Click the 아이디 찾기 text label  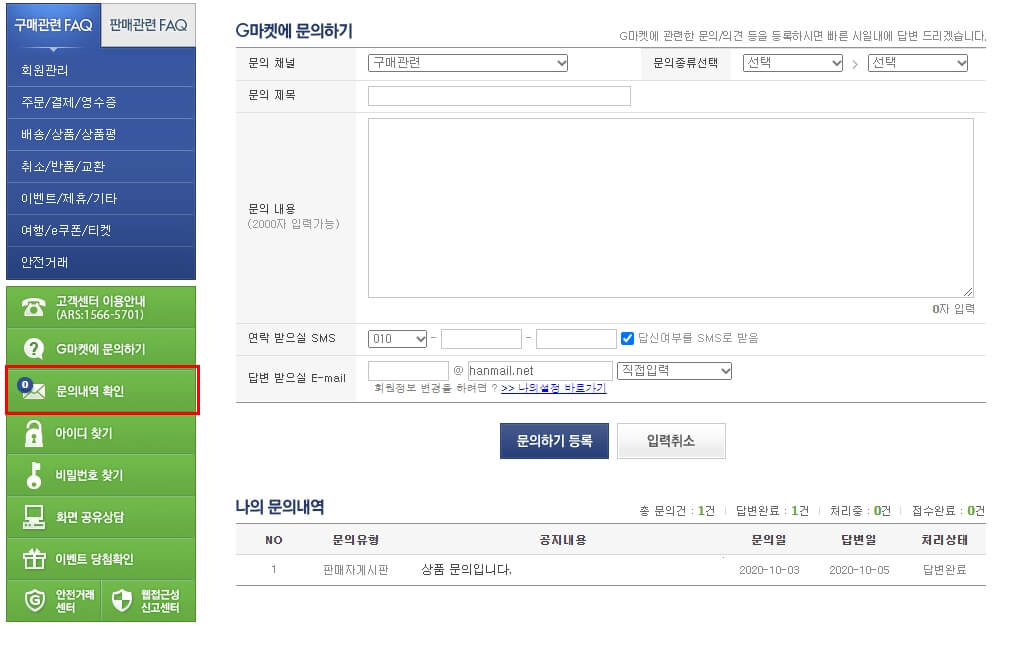tap(84, 433)
